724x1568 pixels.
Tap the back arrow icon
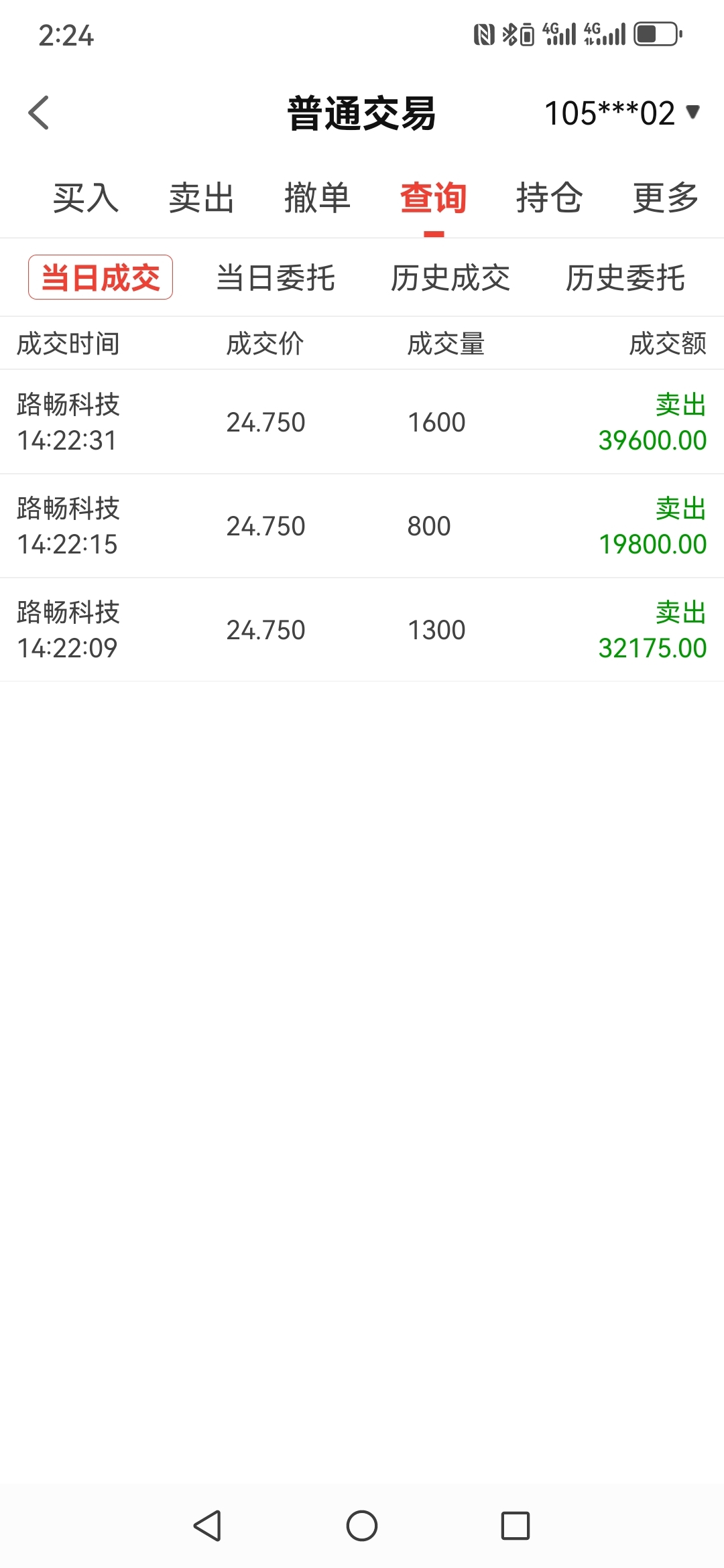click(39, 113)
